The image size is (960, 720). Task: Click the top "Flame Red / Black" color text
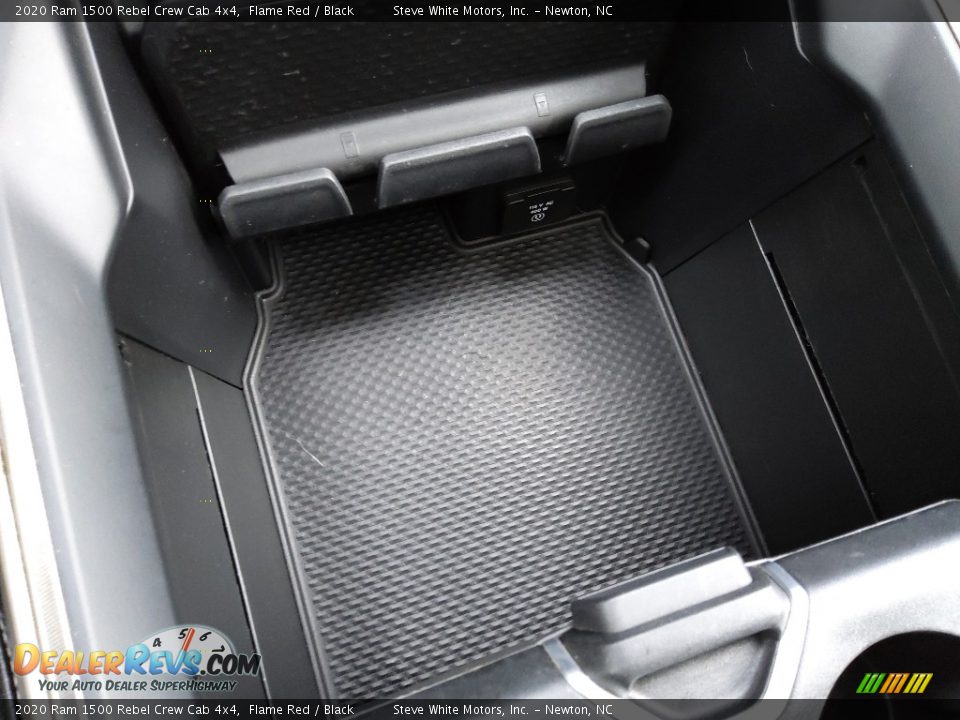click(x=301, y=11)
